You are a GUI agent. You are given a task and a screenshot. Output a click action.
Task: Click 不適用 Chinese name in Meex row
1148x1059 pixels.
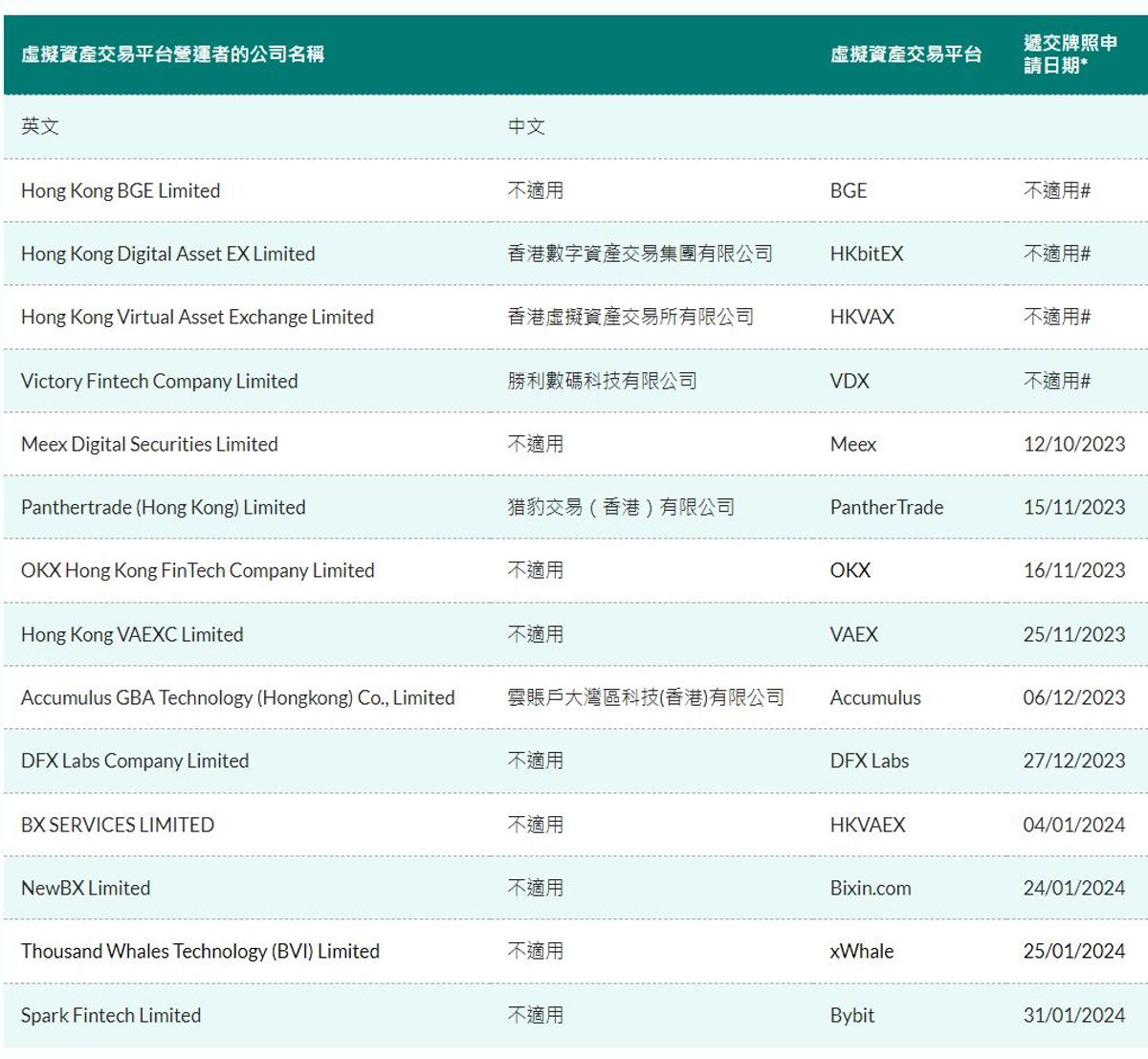point(536,444)
